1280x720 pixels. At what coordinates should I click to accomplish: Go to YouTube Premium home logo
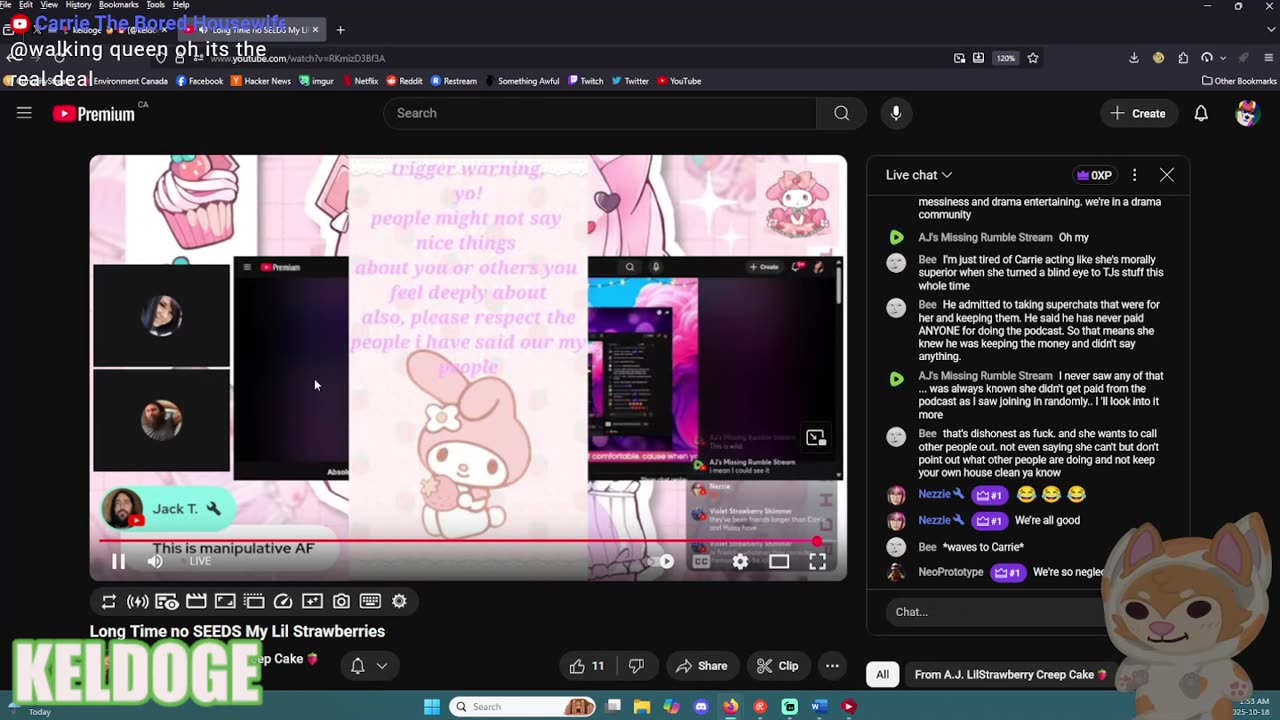94,114
